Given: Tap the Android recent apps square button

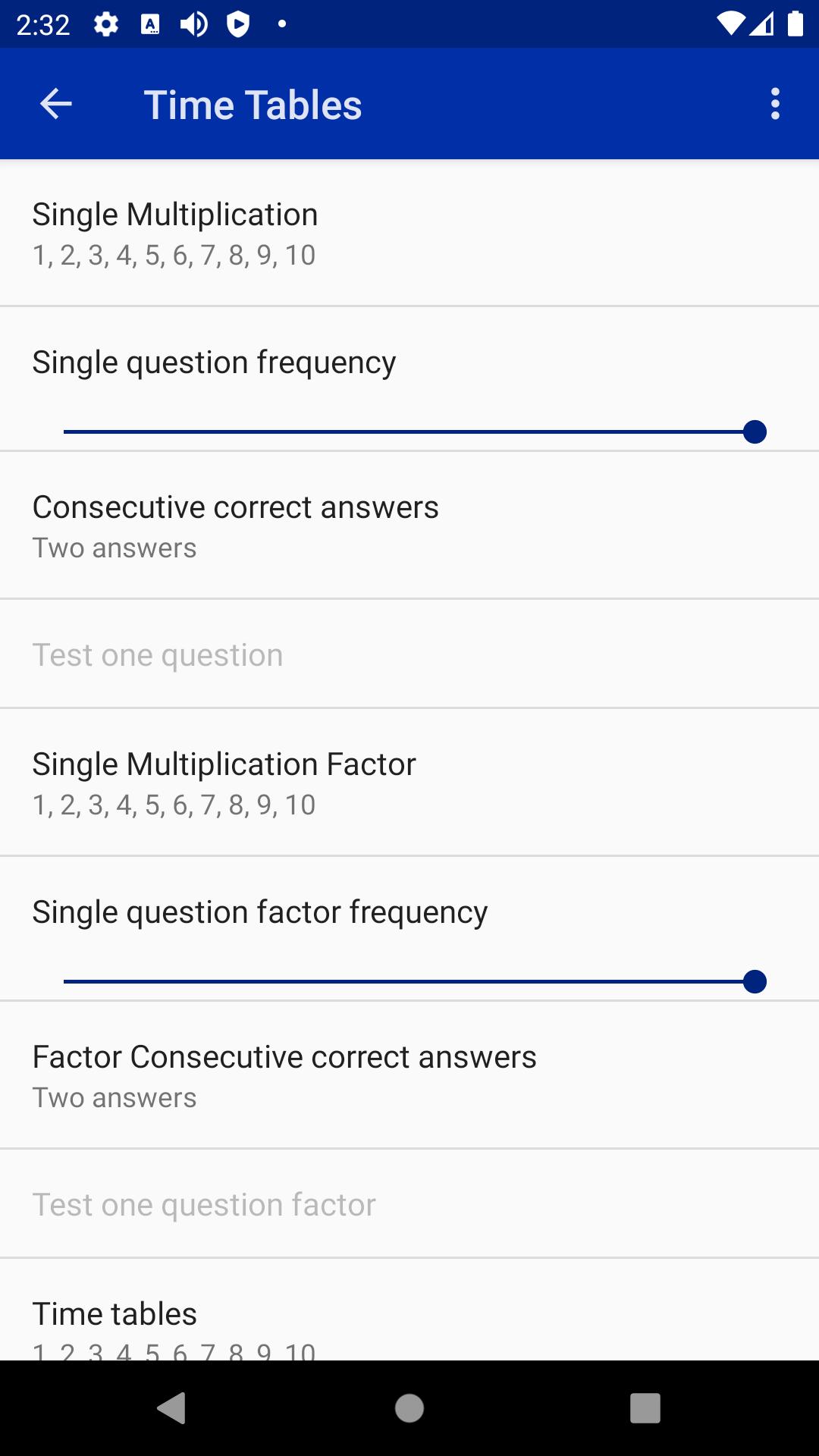Looking at the screenshot, I should [645, 1408].
